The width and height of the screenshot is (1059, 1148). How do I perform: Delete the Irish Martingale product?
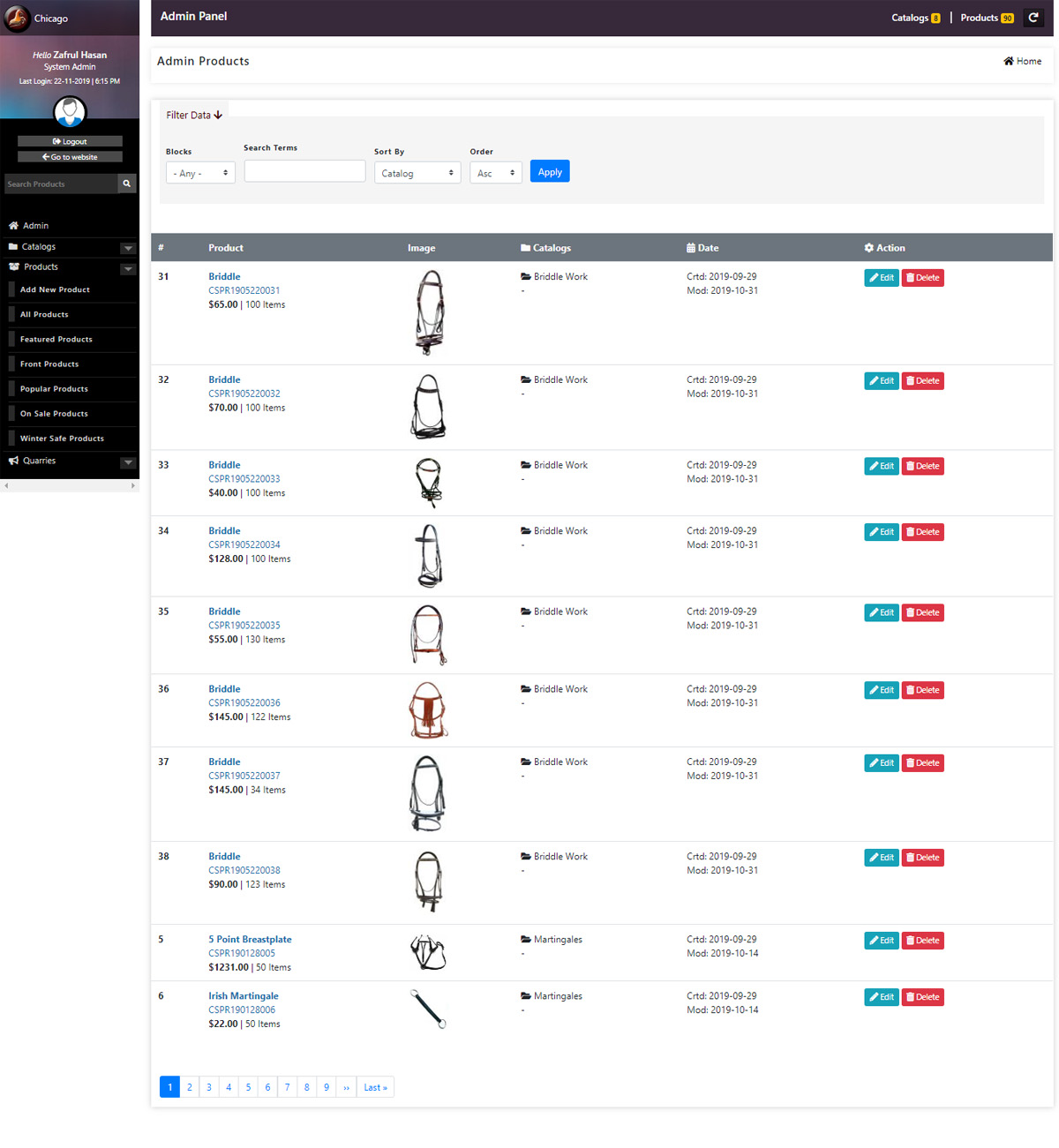[x=922, y=997]
